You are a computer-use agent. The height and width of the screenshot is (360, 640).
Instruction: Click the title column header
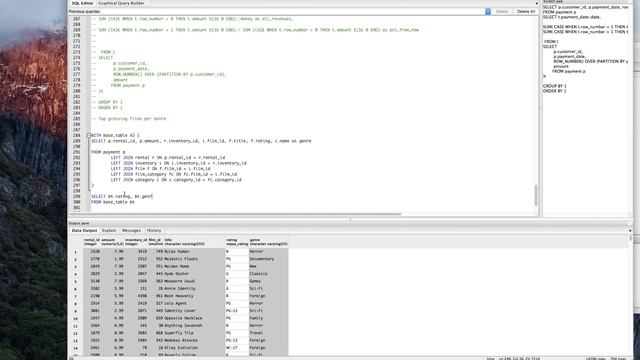194,242
